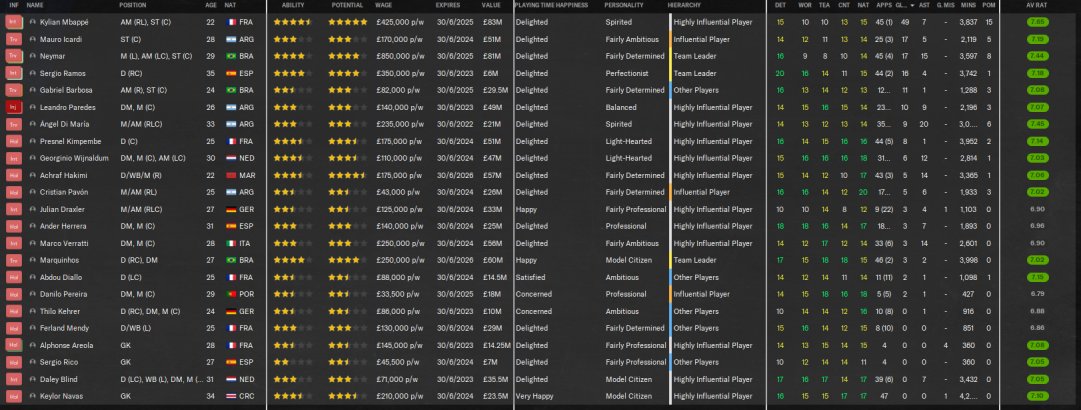Open Cristian Pavón's player name link
Viewport: 1081px width, 410px height.
click(63, 192)
